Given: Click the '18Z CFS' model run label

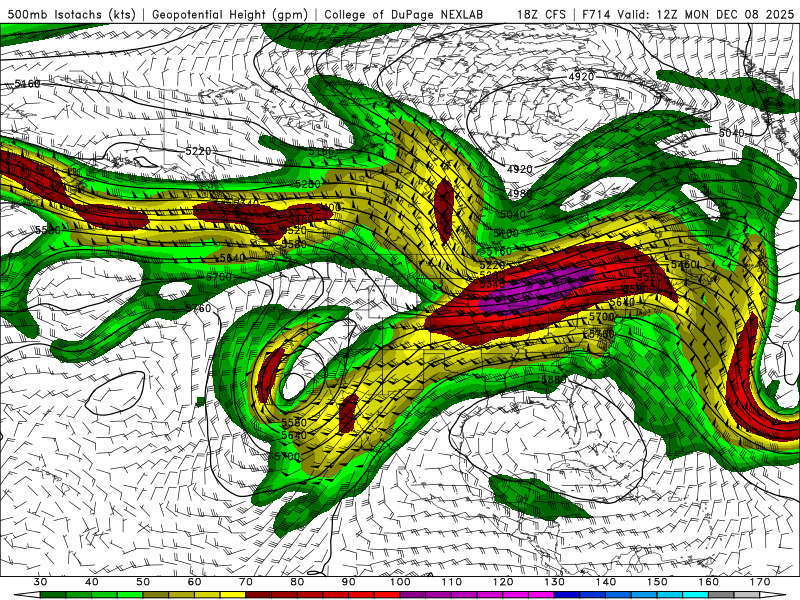Looking at the screenshot, I should click(541, 14).
